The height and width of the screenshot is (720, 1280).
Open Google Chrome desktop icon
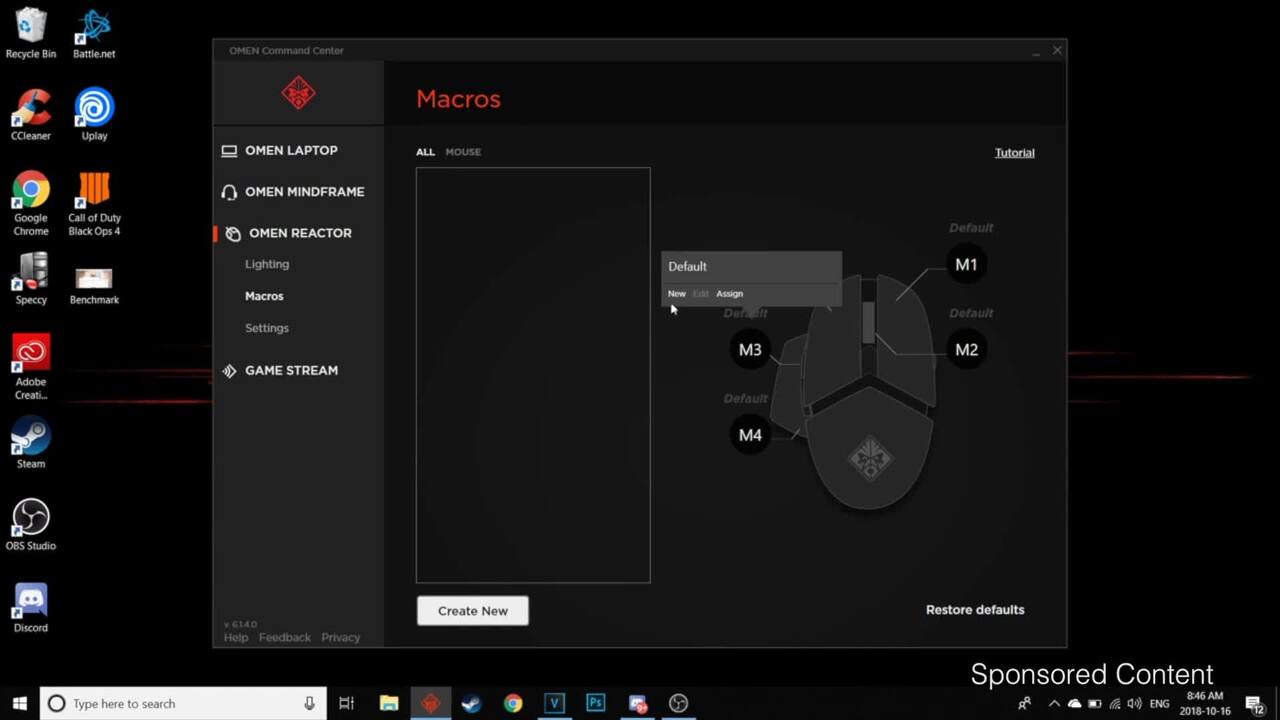[31, 204]
